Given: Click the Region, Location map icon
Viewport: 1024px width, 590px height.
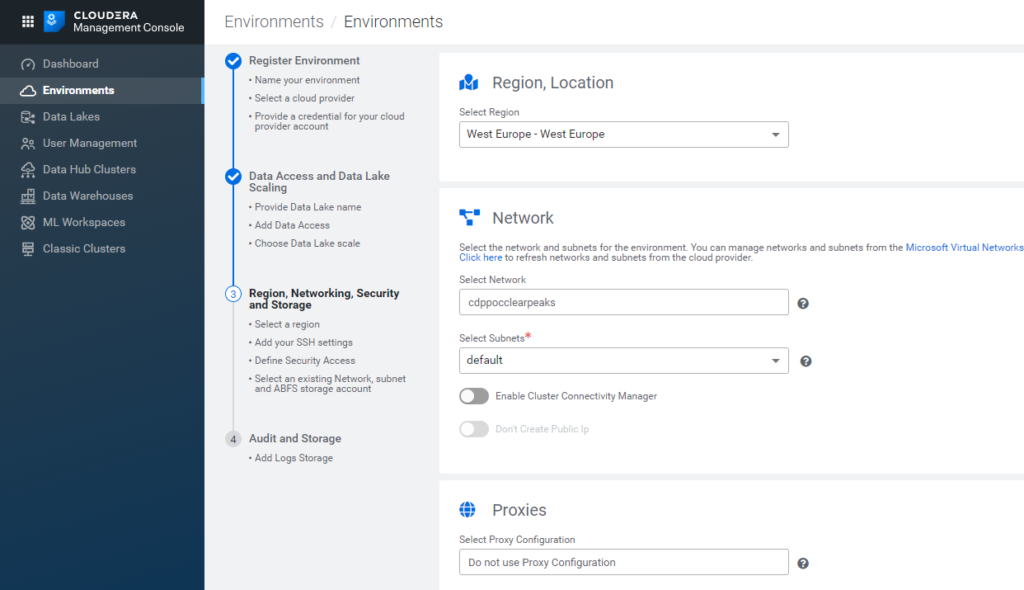Looking at the screenshot, I should (x=469, y=82).
